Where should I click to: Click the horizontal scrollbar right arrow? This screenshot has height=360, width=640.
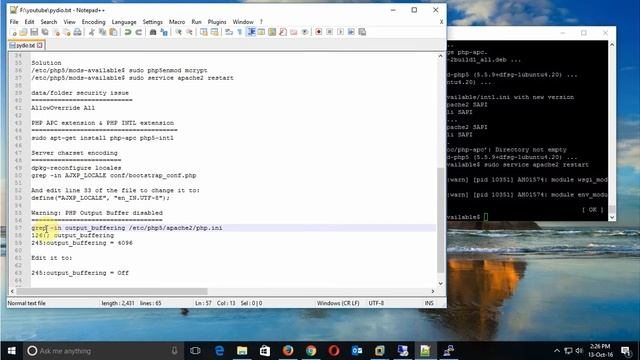(433, 291)
